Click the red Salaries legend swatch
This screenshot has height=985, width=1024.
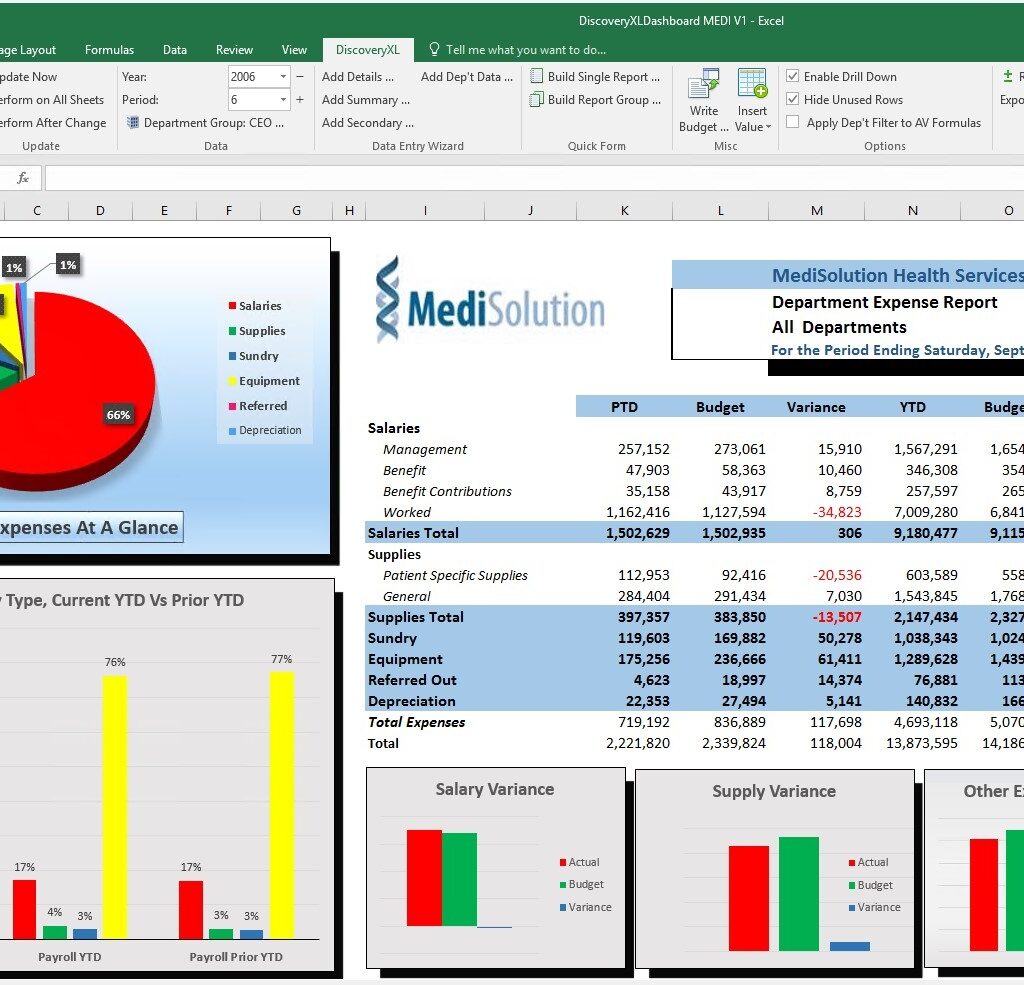coord(232,306)
